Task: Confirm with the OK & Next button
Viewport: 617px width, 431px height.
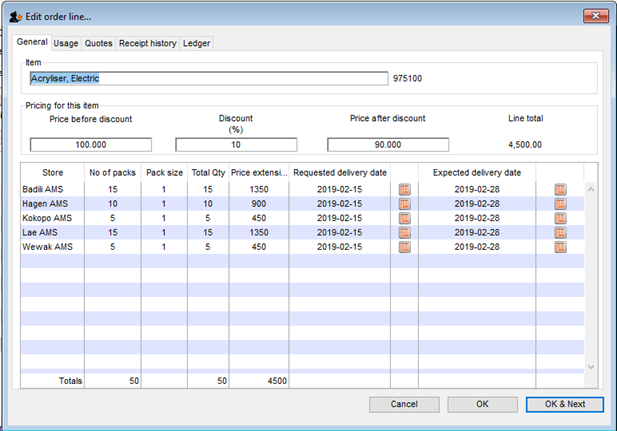Action: pyautogui.click(x=564, y=404)
